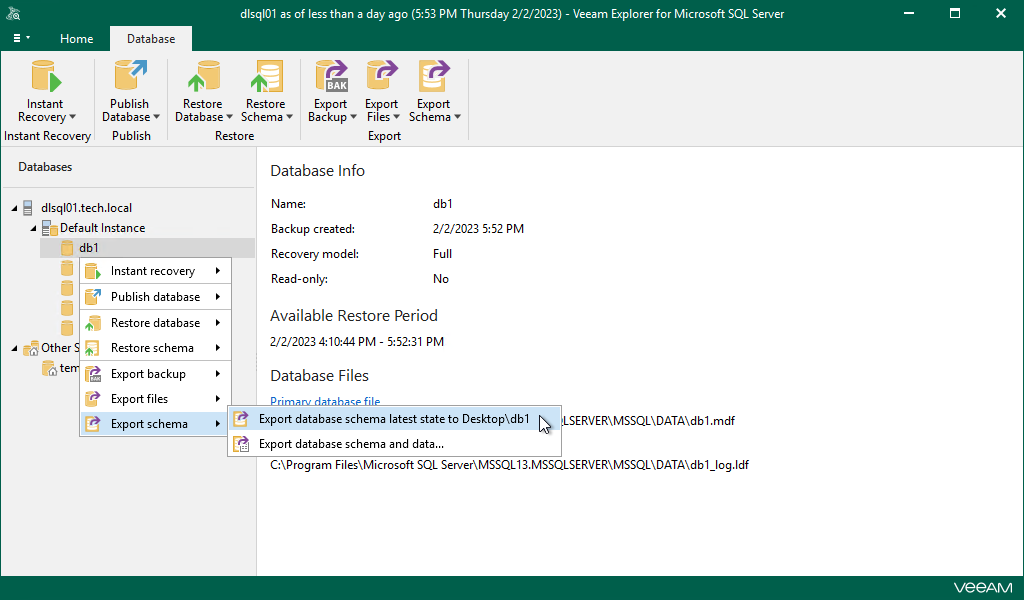Click the Publish database context menu icon
This screenshot has height=600, width=1024.
(x=92, y=297)
